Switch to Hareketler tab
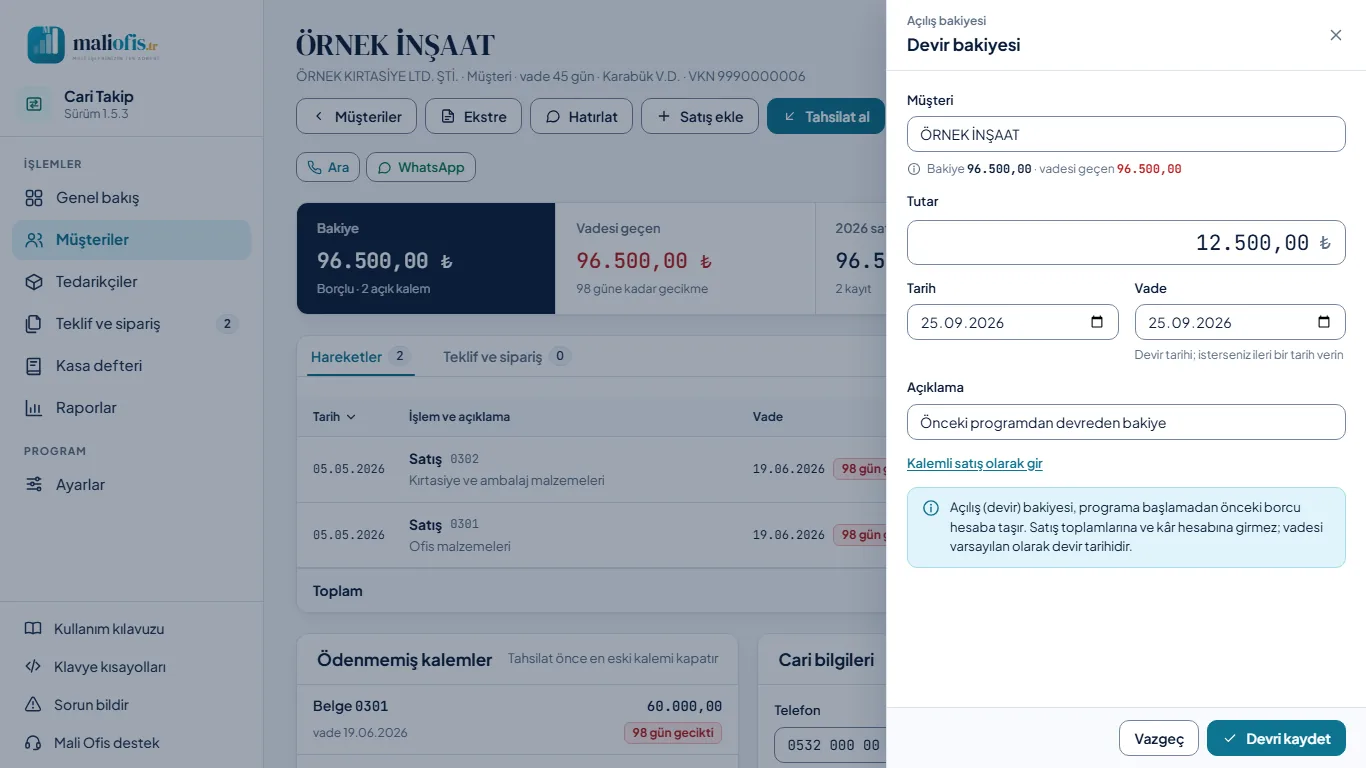Viewport: 1366px width, 768px height. (x=360, y=356)
